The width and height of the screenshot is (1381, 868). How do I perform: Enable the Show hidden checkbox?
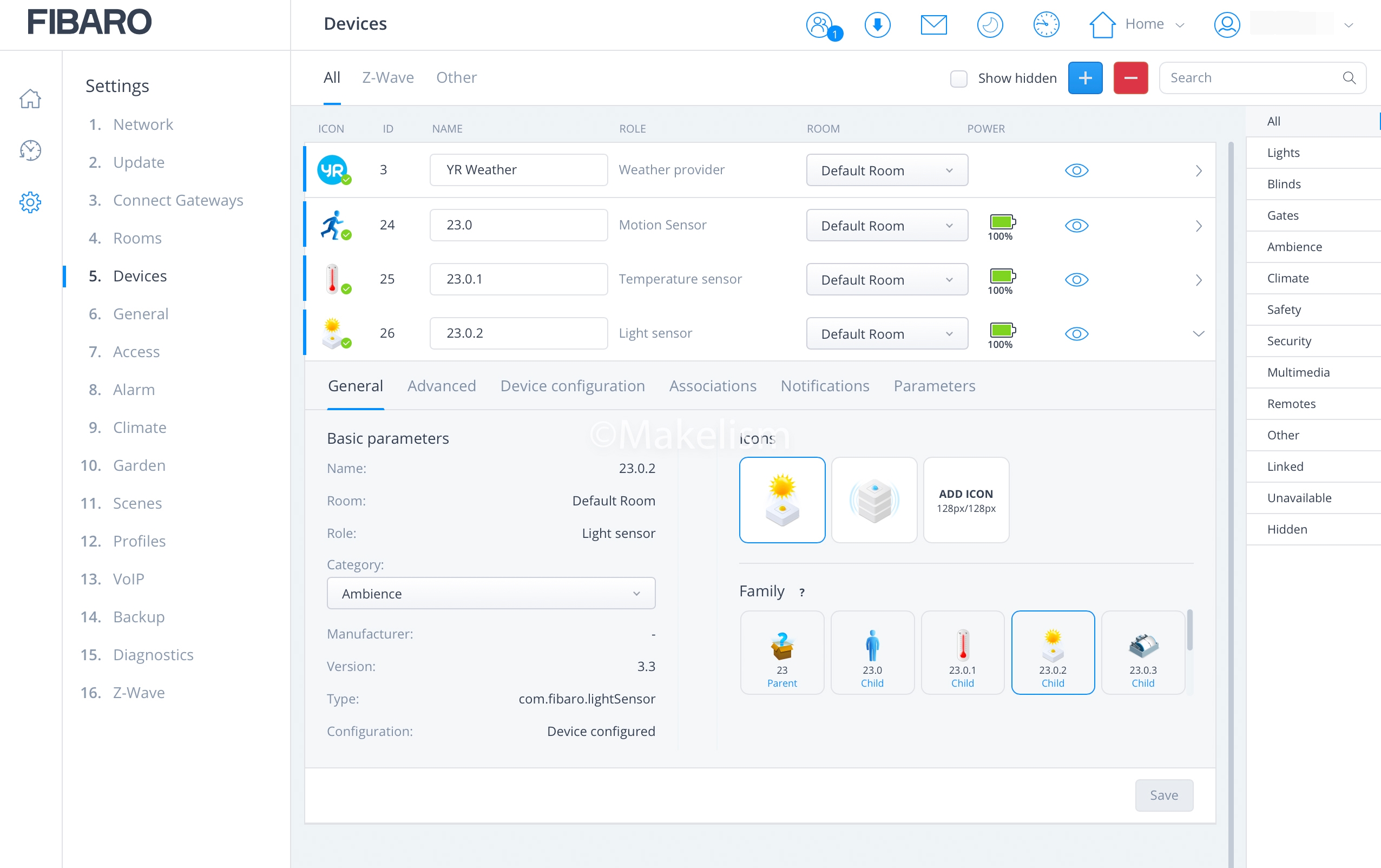pos(958,78)
